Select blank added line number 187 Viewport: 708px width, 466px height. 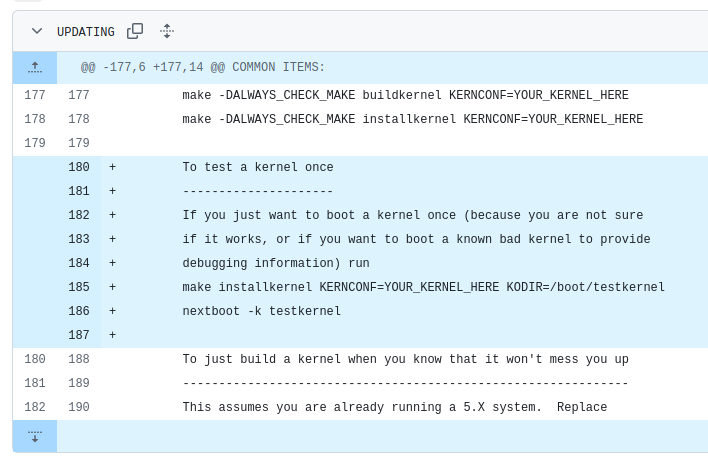point(79,335)
